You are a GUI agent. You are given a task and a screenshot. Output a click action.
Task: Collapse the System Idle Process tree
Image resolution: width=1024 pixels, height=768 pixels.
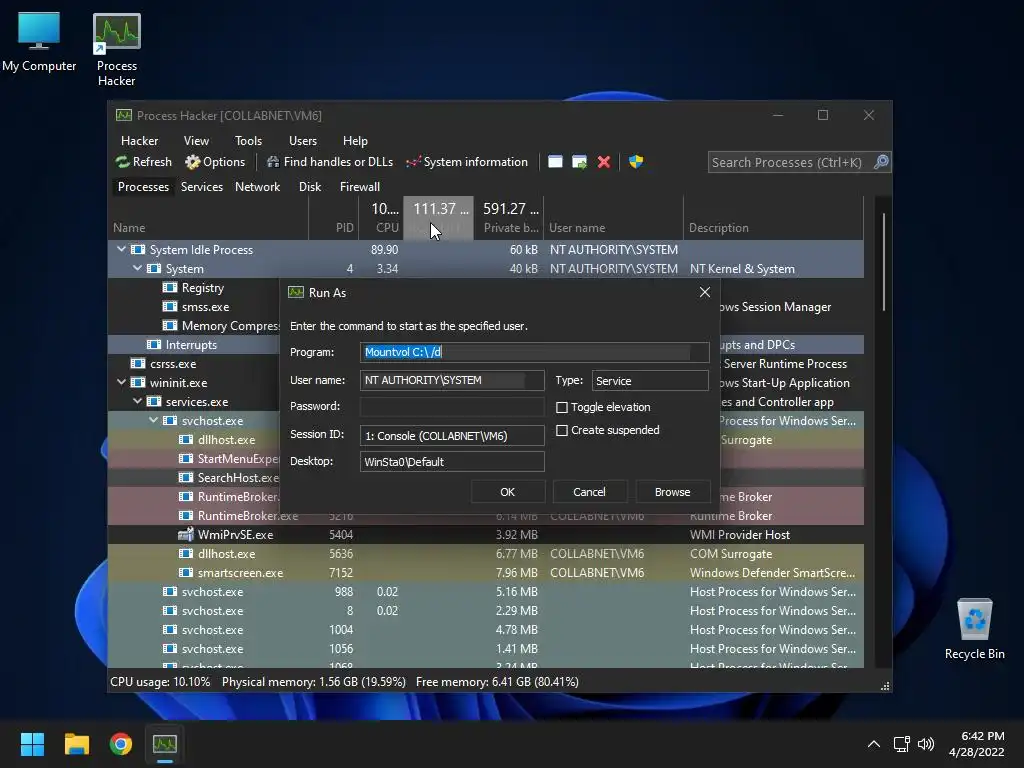[121, 249]
